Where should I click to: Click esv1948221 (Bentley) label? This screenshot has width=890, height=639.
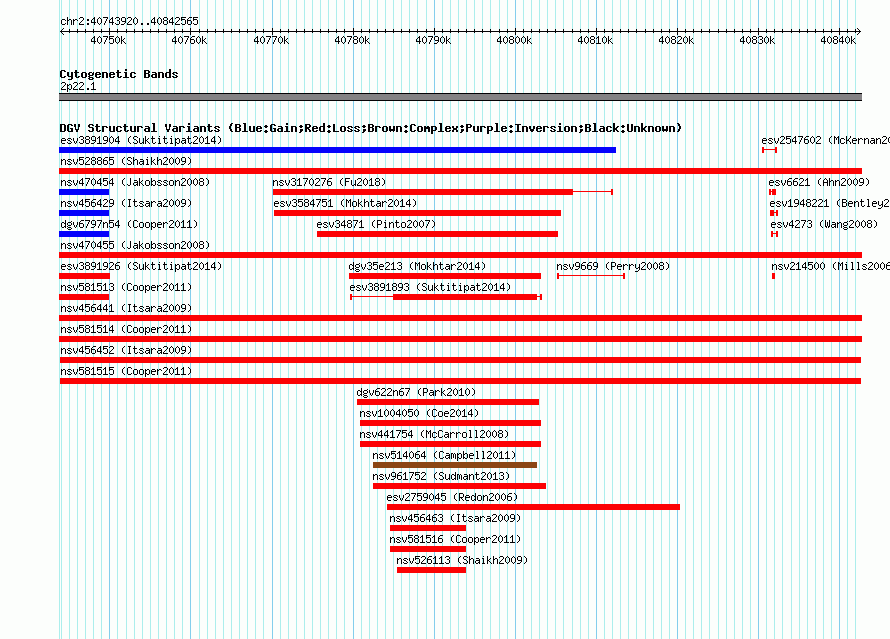click(x=829, y=203)
